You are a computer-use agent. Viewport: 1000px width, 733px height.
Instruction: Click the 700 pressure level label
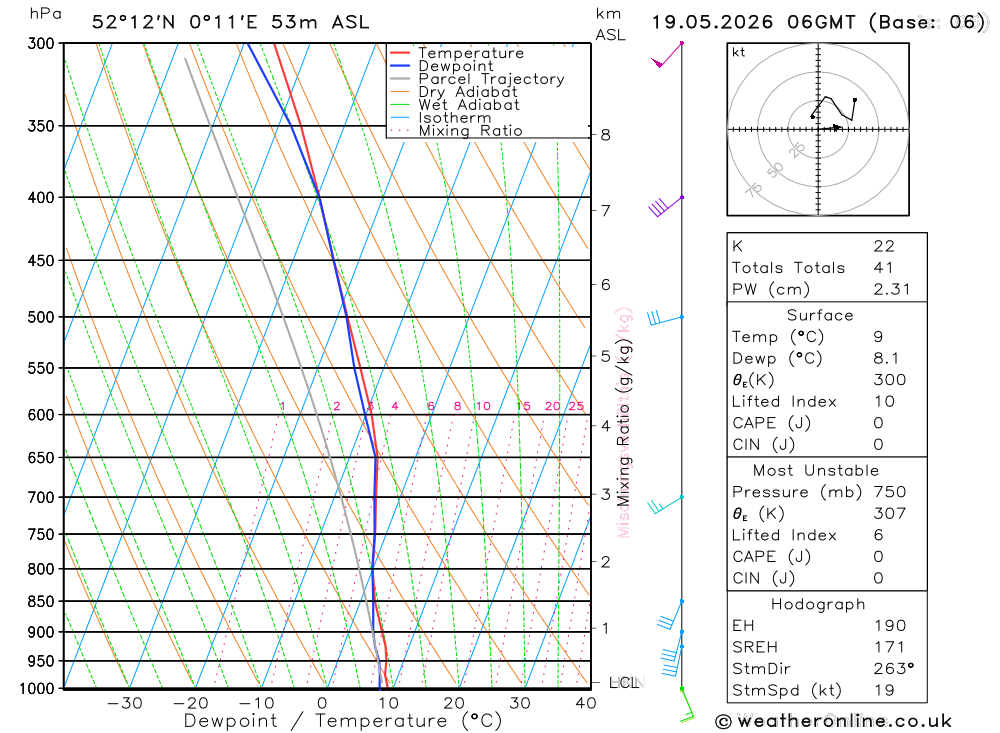(41, 498)
